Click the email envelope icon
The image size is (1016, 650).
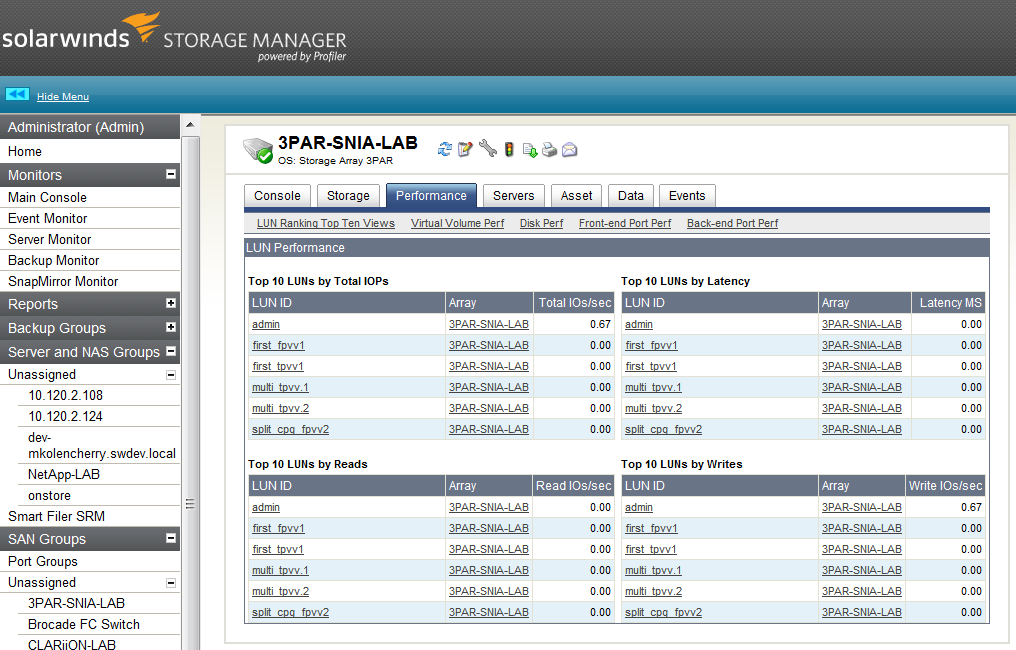(570, 150)
